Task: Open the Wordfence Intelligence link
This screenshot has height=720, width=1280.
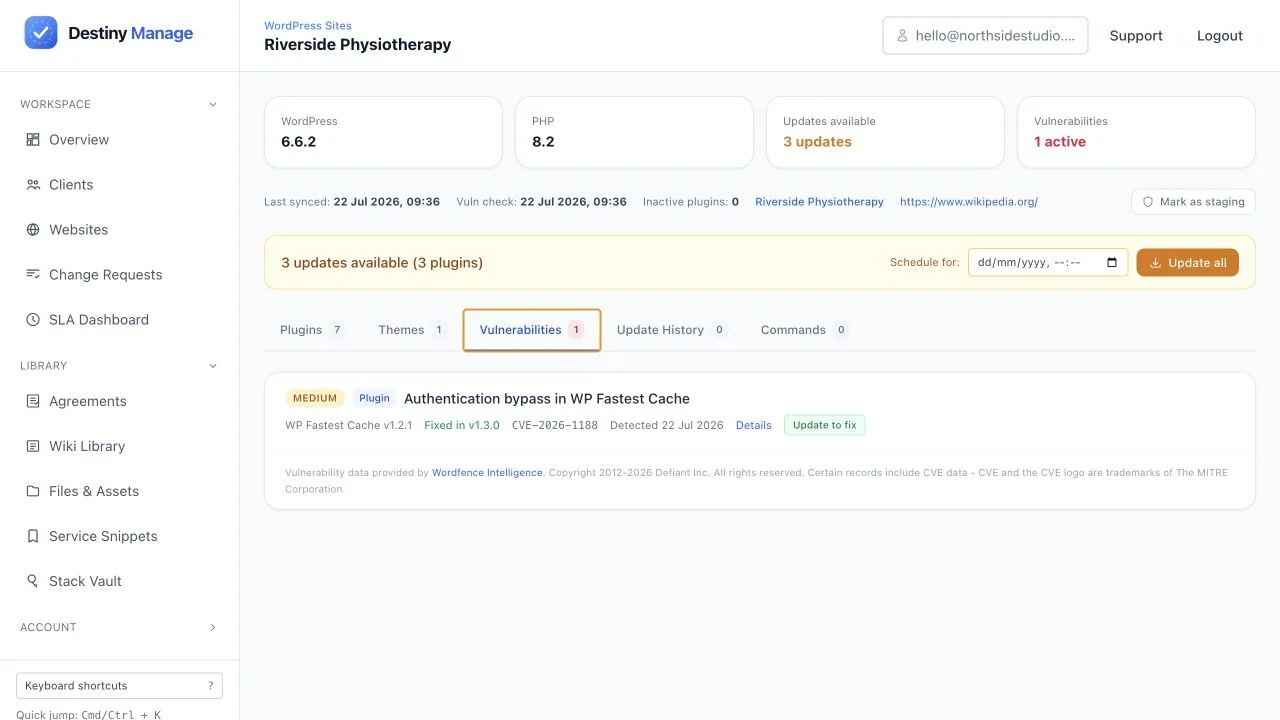Action: [487, 473]
